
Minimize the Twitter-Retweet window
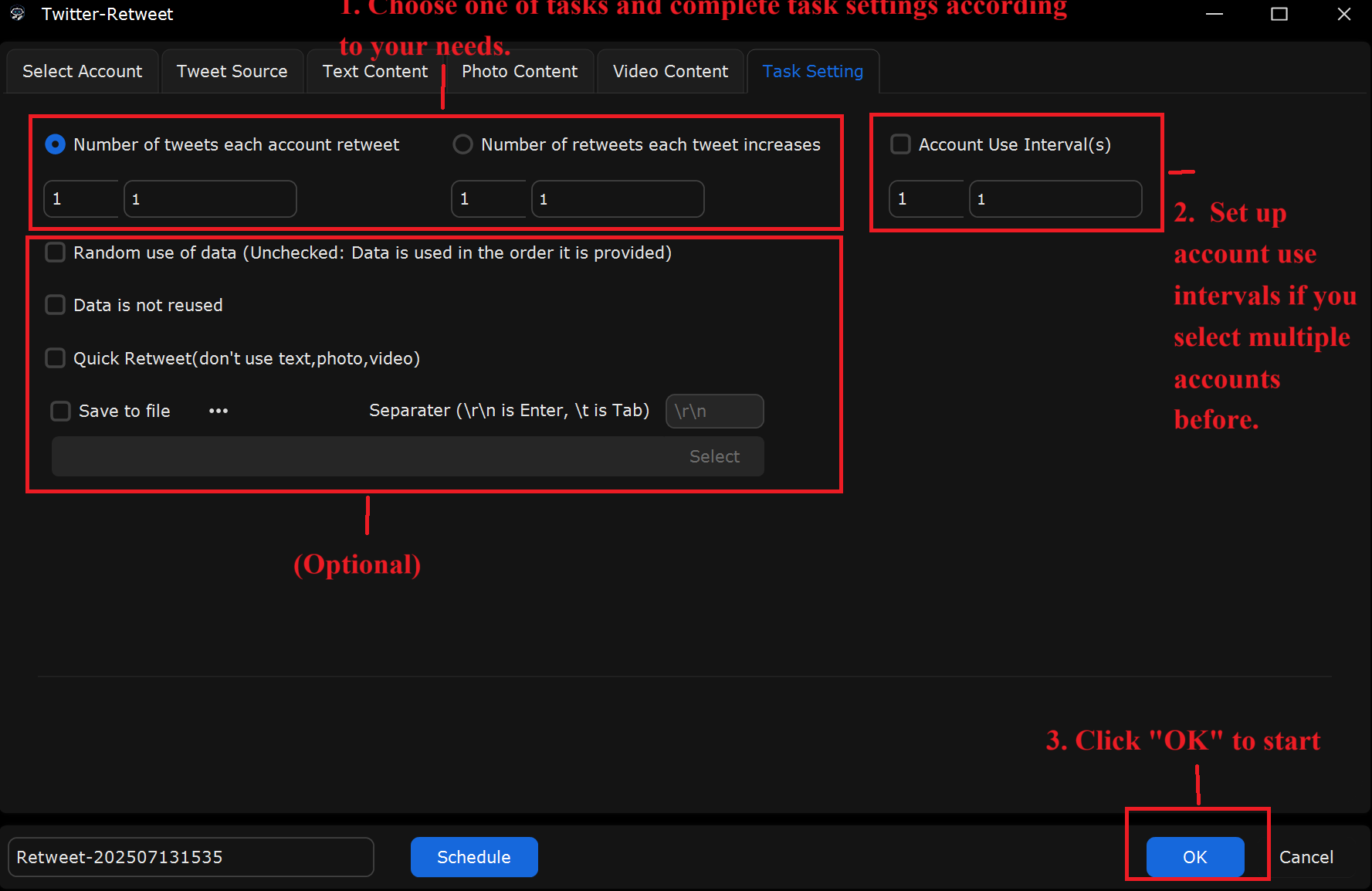click(1214, 14)
